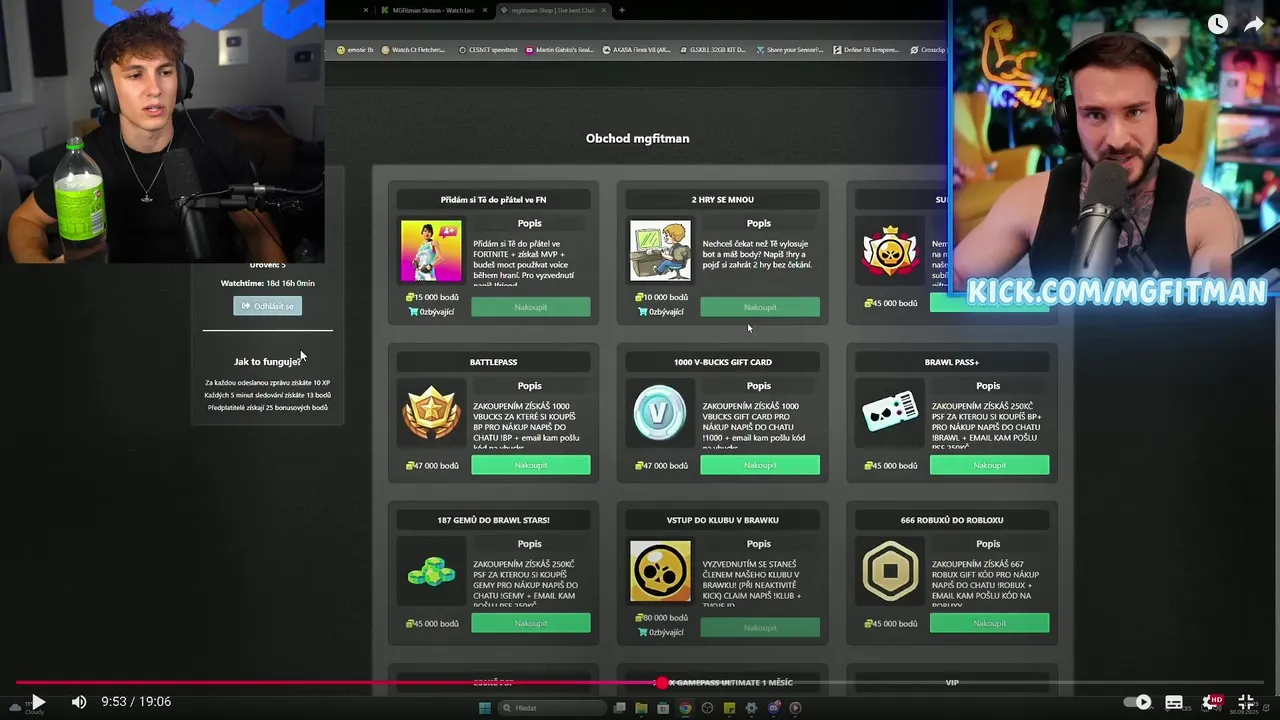Click the shopping cart icon under 15 000 bodů

tap(413, 311)
